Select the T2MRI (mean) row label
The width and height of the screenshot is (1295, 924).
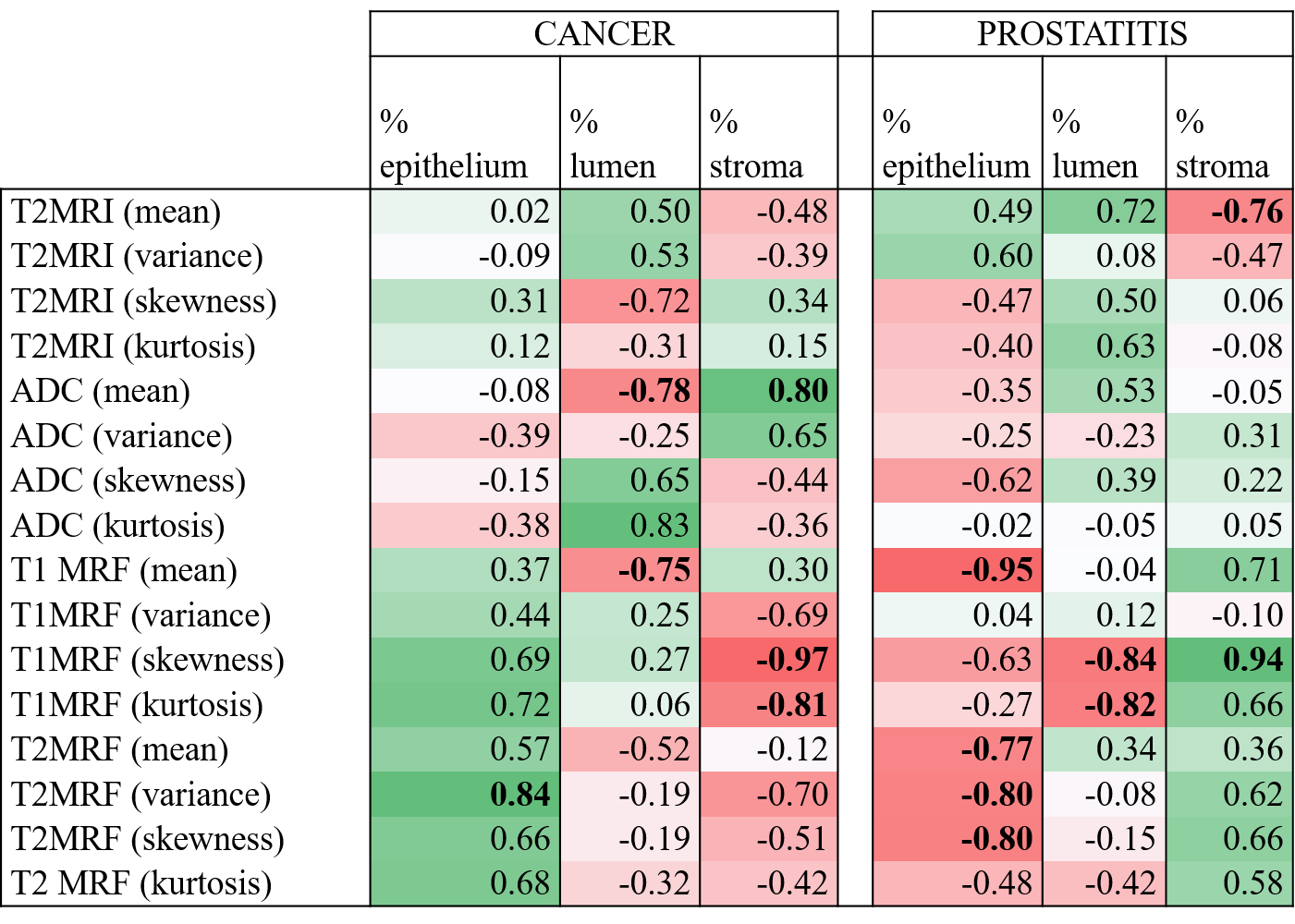click(x=116, y=212)
